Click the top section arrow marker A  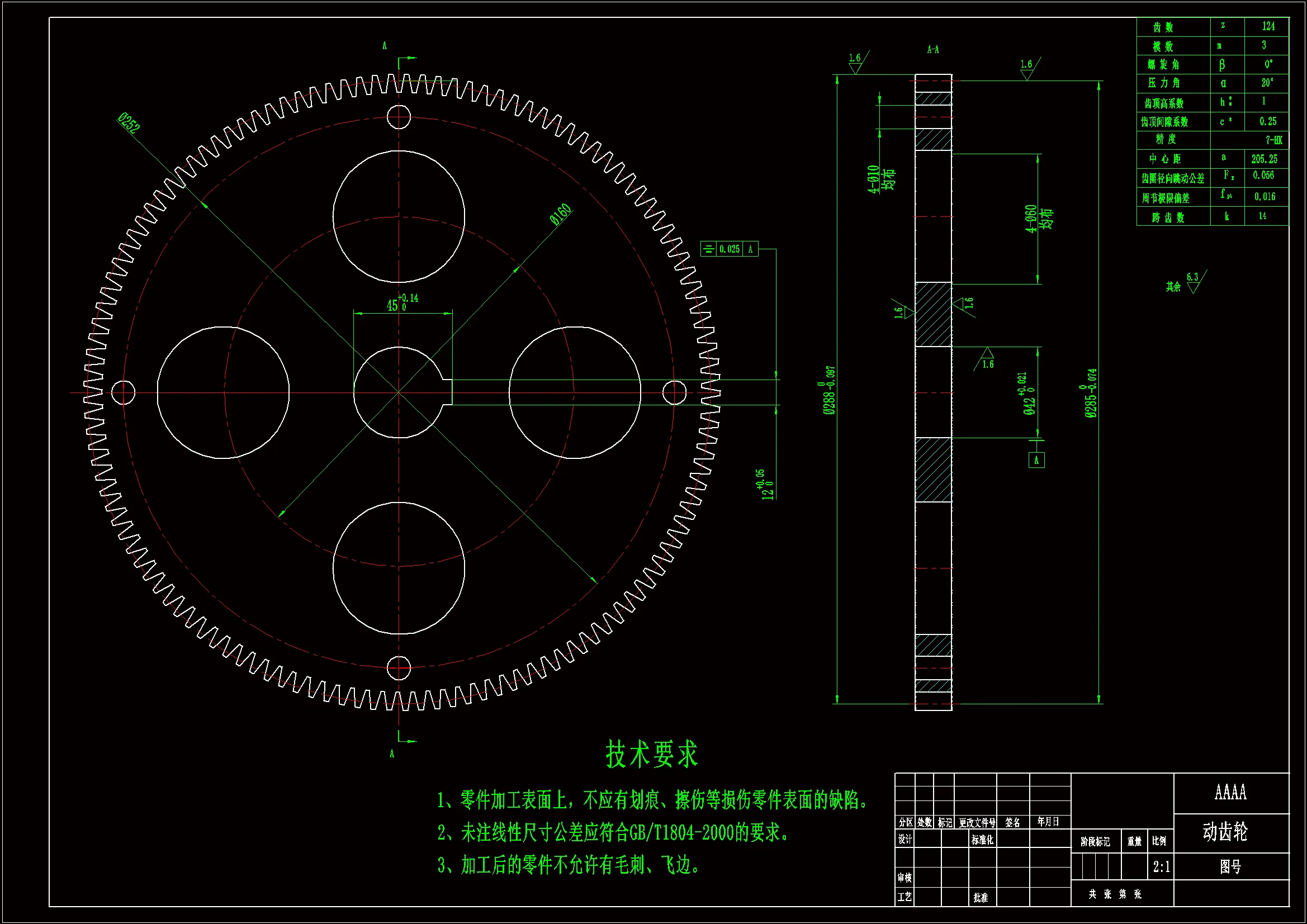click(385, 46)
